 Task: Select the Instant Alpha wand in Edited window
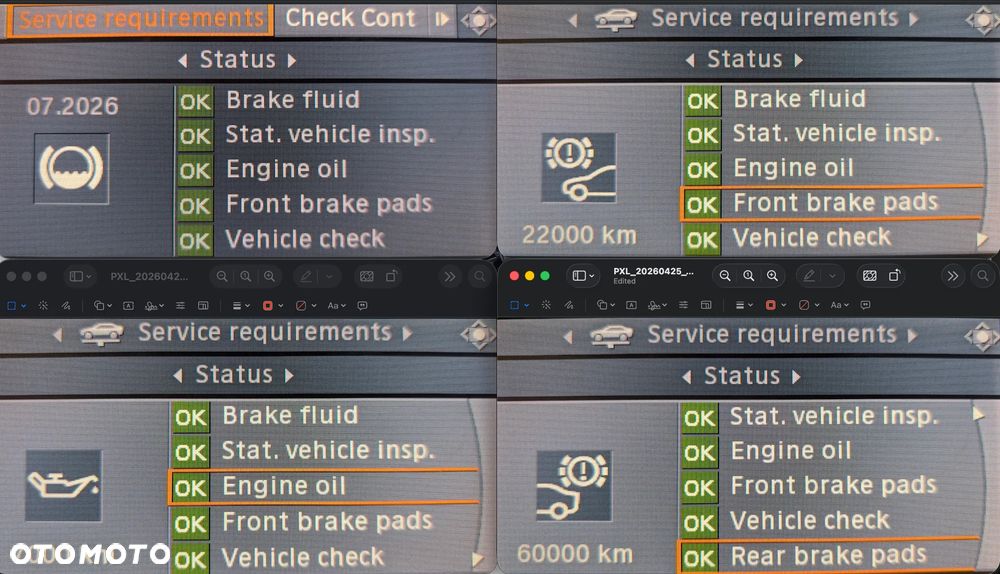[547, 305]
